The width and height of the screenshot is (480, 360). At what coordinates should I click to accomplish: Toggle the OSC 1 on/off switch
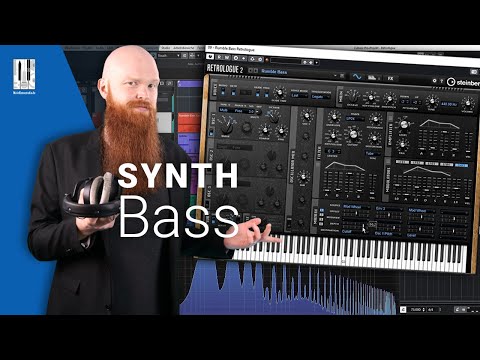pos(211,133)
